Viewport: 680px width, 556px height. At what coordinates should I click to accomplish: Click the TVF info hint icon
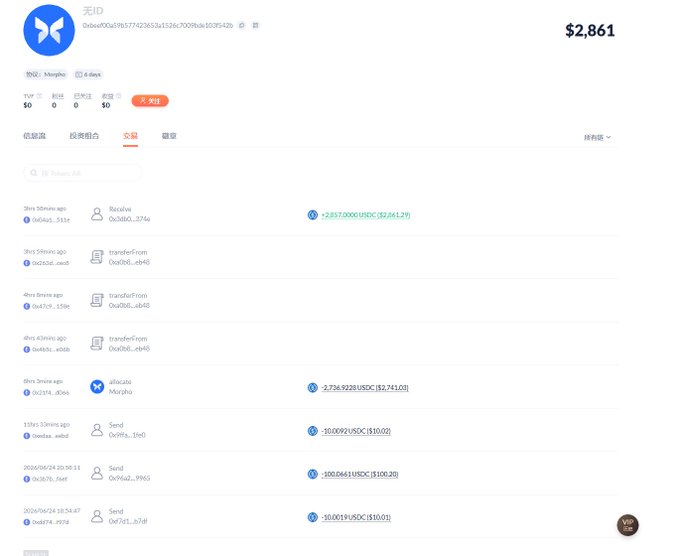pos(39,95)
